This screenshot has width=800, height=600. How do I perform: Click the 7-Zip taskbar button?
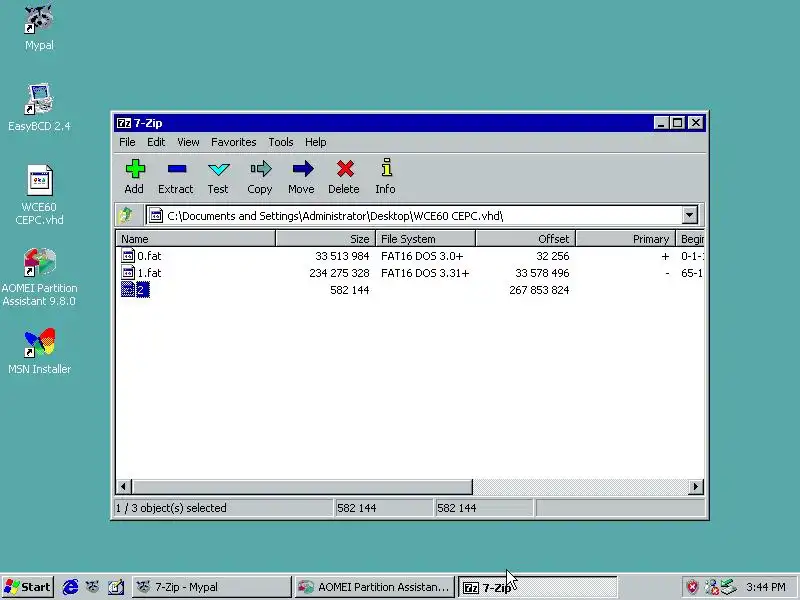[537, 587]
